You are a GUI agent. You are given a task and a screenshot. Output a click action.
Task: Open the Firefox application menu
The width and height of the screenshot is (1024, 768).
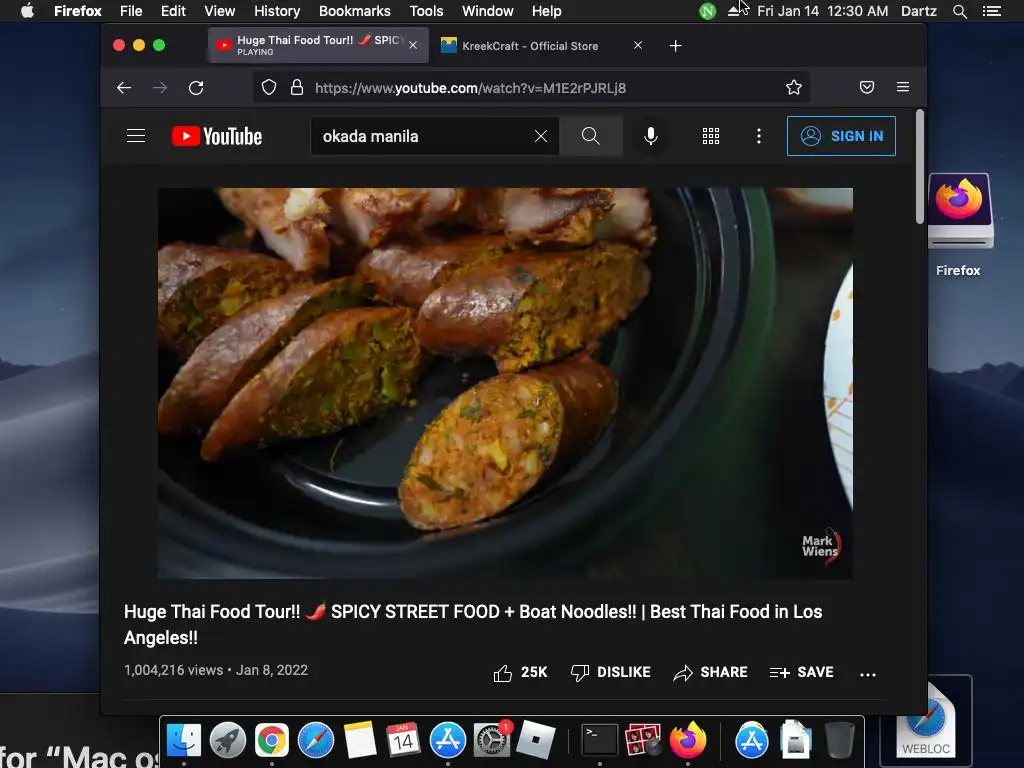coord(78,11)
